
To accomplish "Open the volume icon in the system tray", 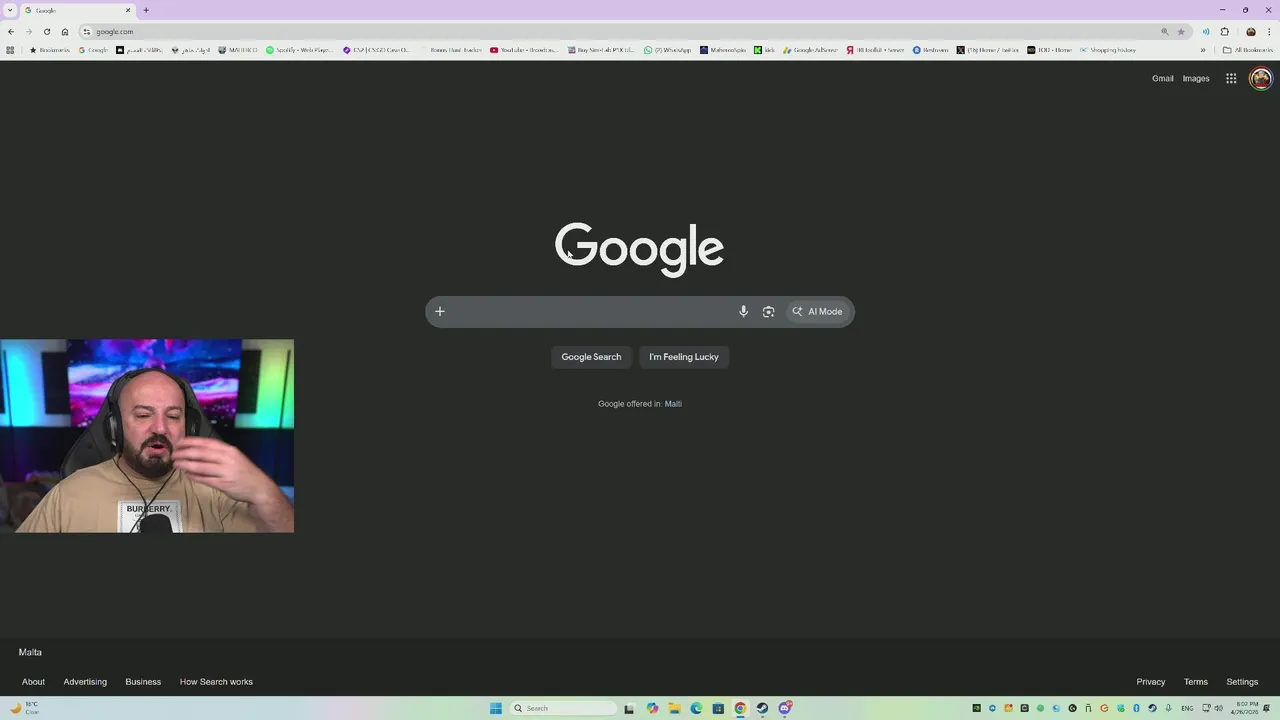I will coord(1219,708).
